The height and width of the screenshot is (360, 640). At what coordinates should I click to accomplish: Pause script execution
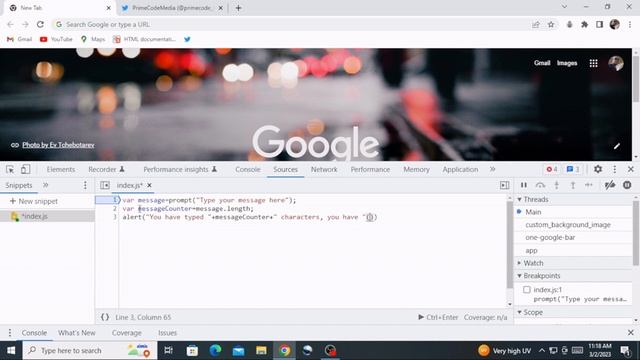tap(524, 185)
